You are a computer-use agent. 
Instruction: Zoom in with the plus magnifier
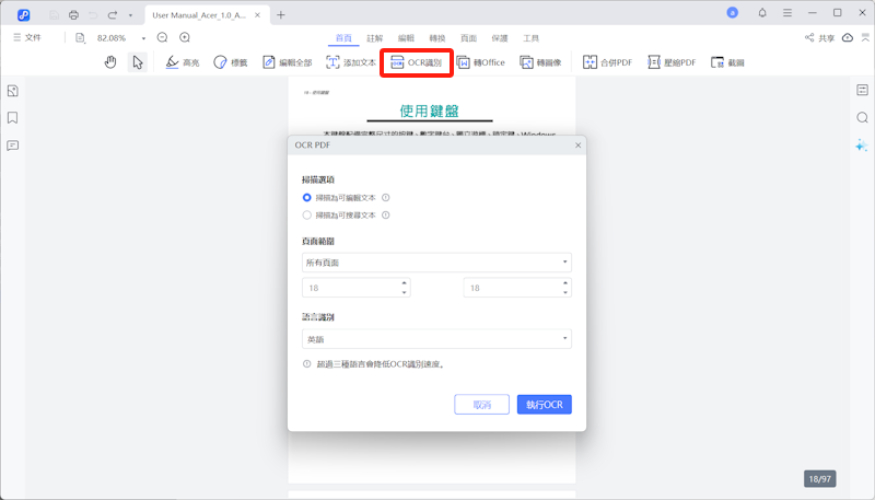tap(185, 37)
